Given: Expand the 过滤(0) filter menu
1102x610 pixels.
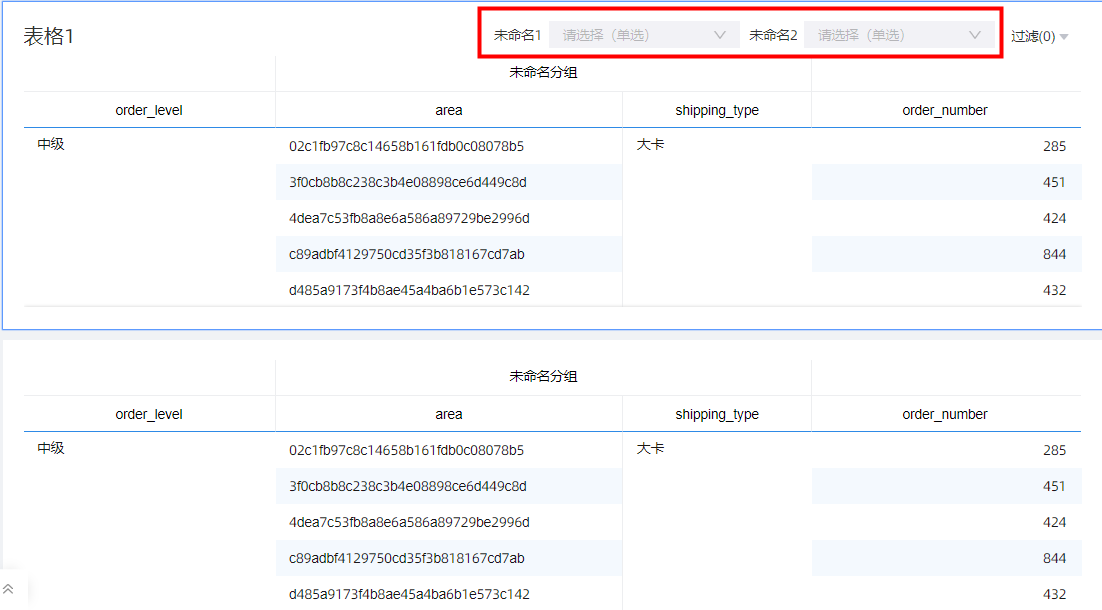Looking at the screenshot, I should (1039, 37).
